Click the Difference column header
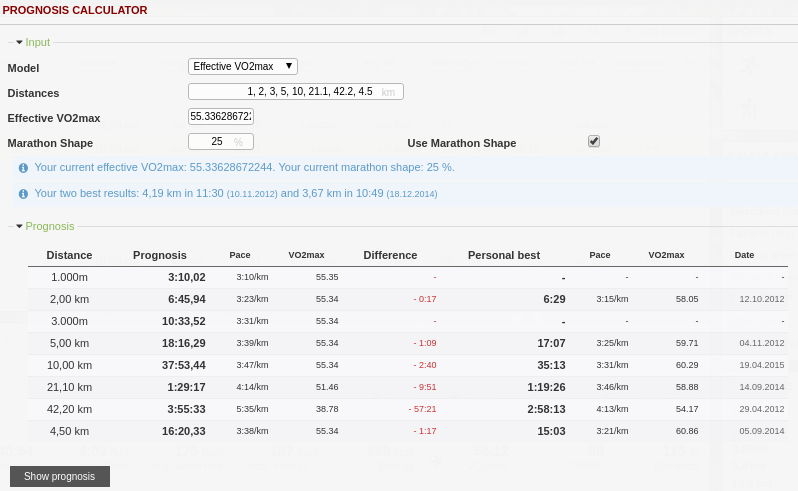The image size is (798, 491). [390, 255]
